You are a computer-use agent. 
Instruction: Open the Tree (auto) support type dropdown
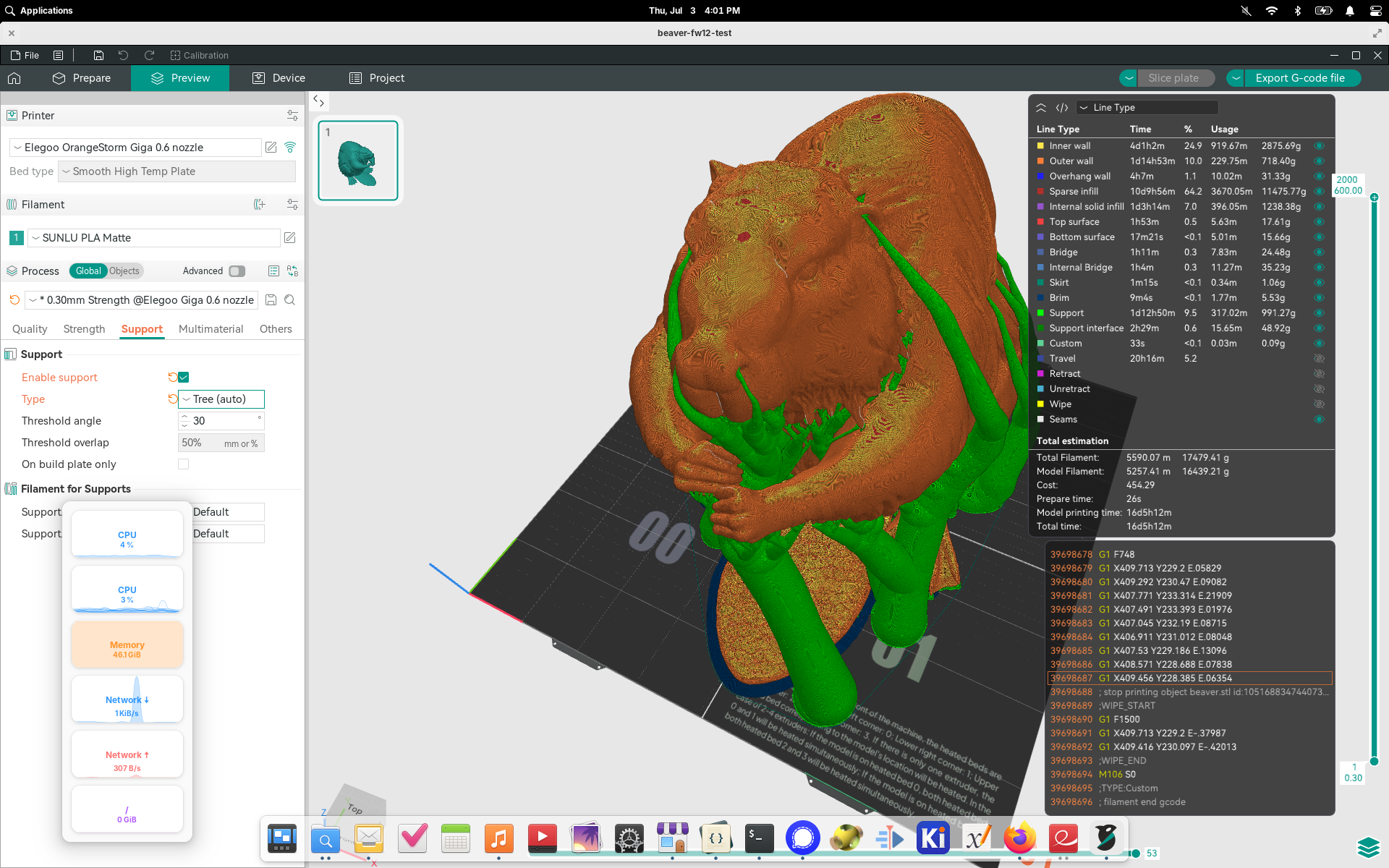221,399
